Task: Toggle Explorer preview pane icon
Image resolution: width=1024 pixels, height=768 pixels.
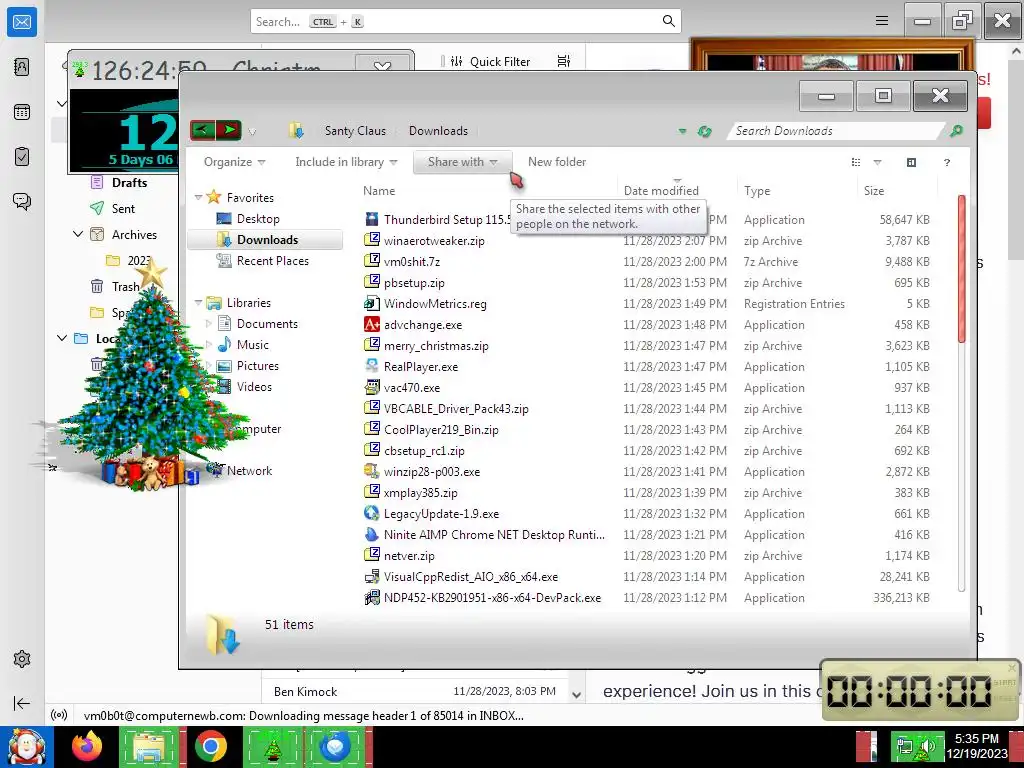Action: click(x=911, y=162)
